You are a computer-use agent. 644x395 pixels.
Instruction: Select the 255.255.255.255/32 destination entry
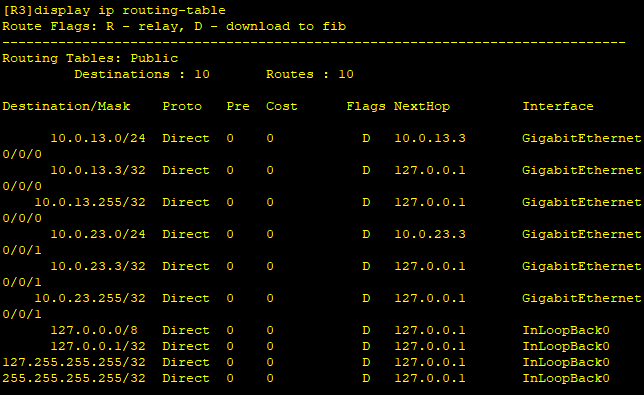[74, 378]
